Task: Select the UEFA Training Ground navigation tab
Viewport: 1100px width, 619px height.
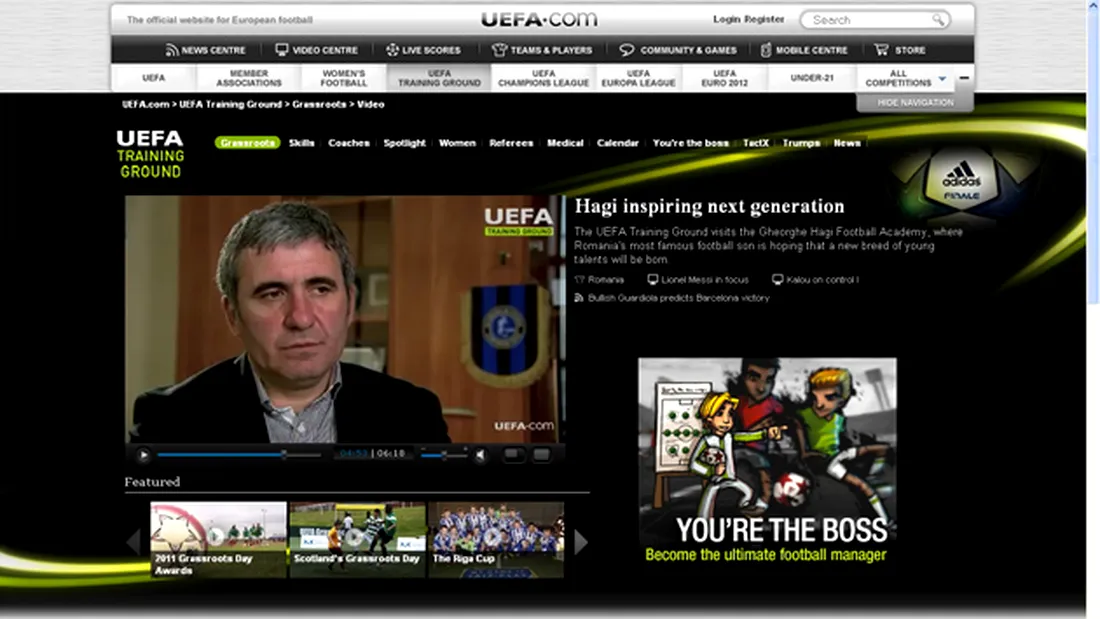Action: 439,78
